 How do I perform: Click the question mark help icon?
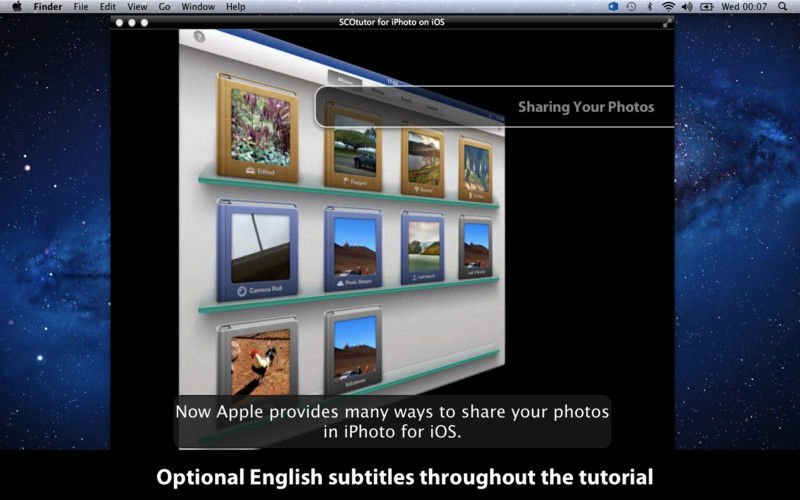(199, 36)
